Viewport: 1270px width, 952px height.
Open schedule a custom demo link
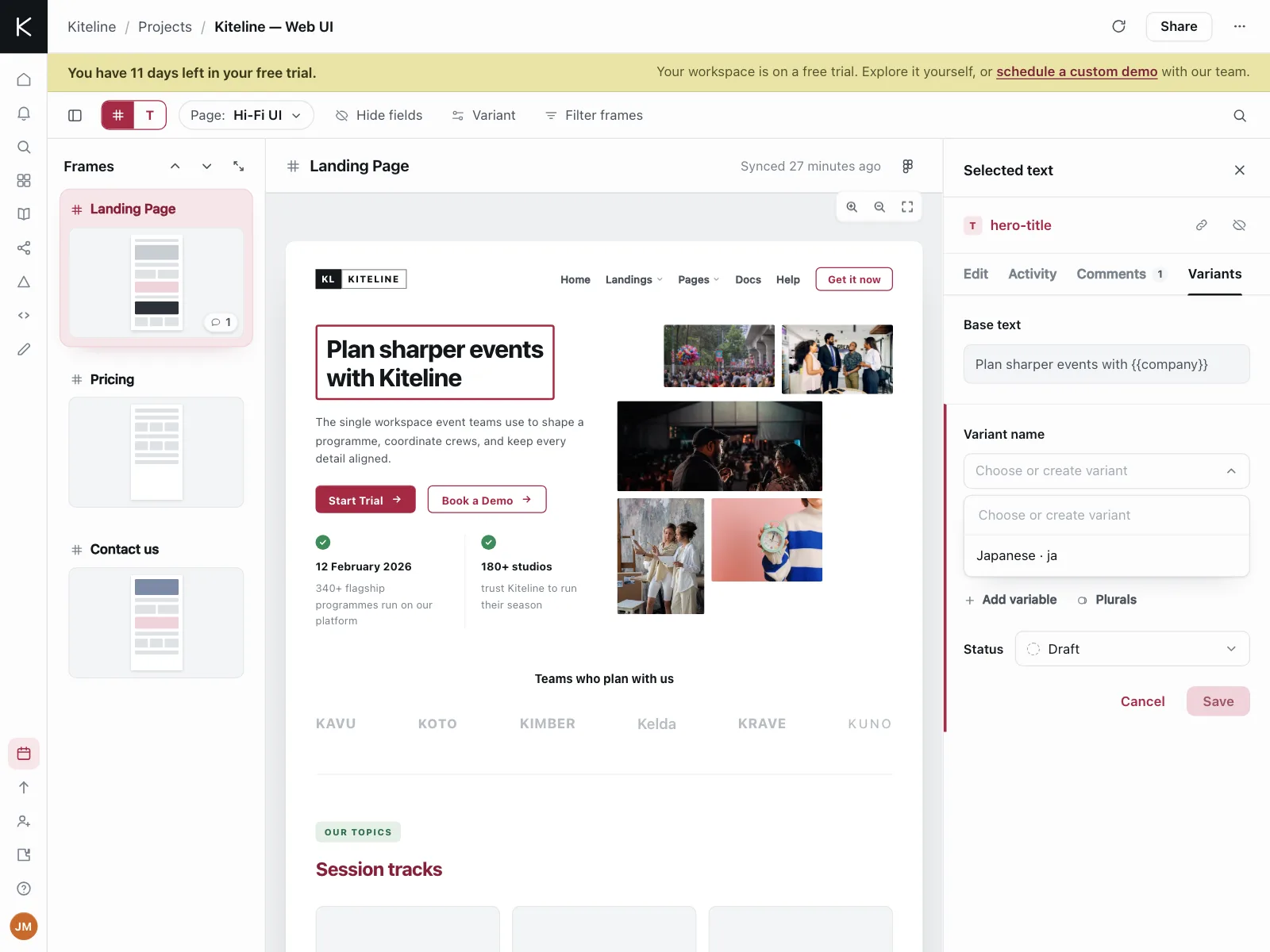coord(1076,71)
